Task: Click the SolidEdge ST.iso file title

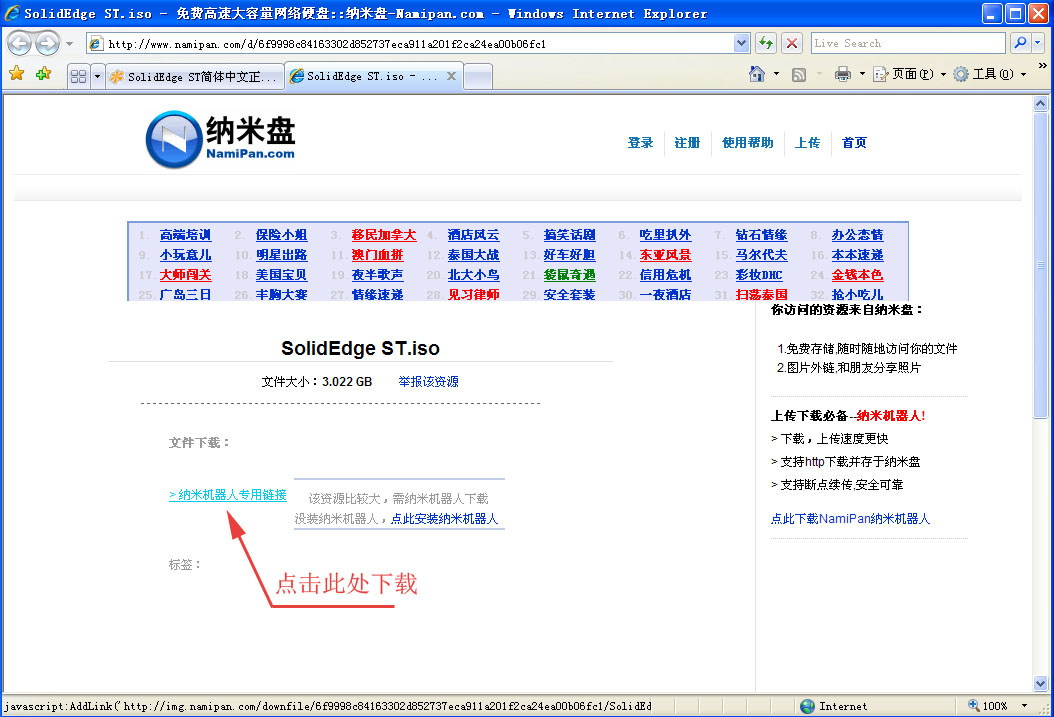Action: click(360, 348)
